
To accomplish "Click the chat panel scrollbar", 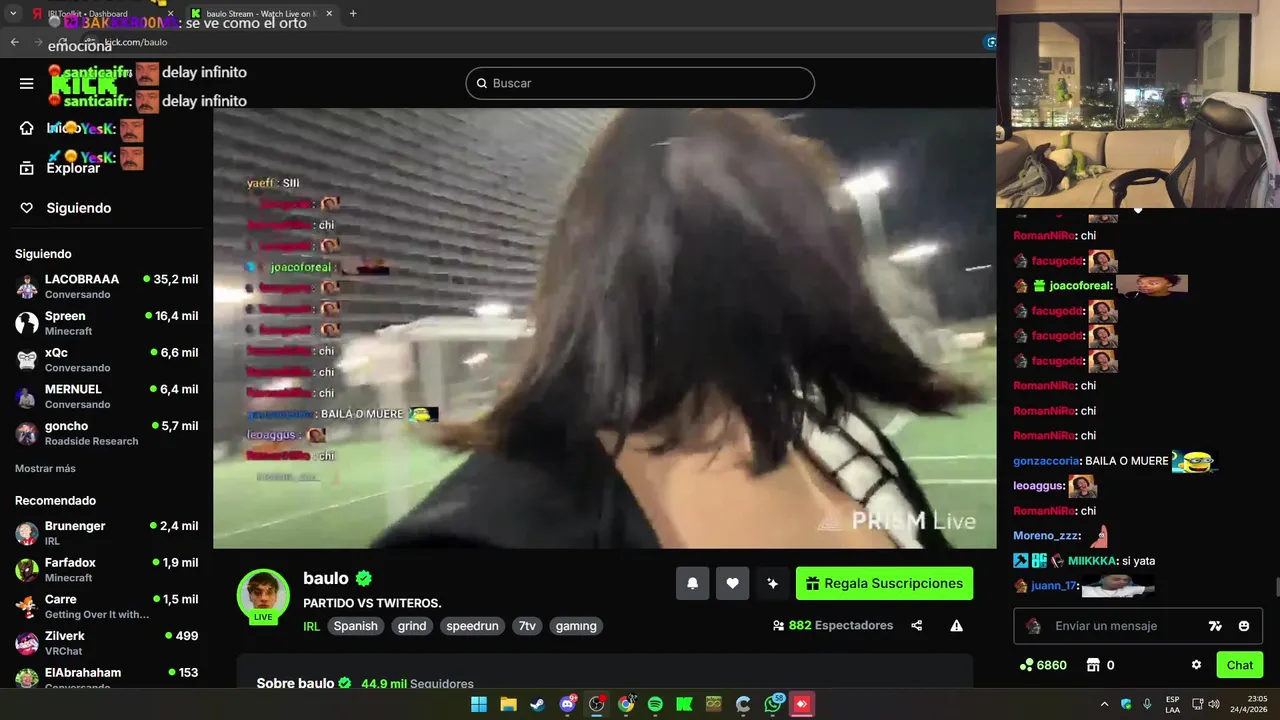I will 1276,586.
